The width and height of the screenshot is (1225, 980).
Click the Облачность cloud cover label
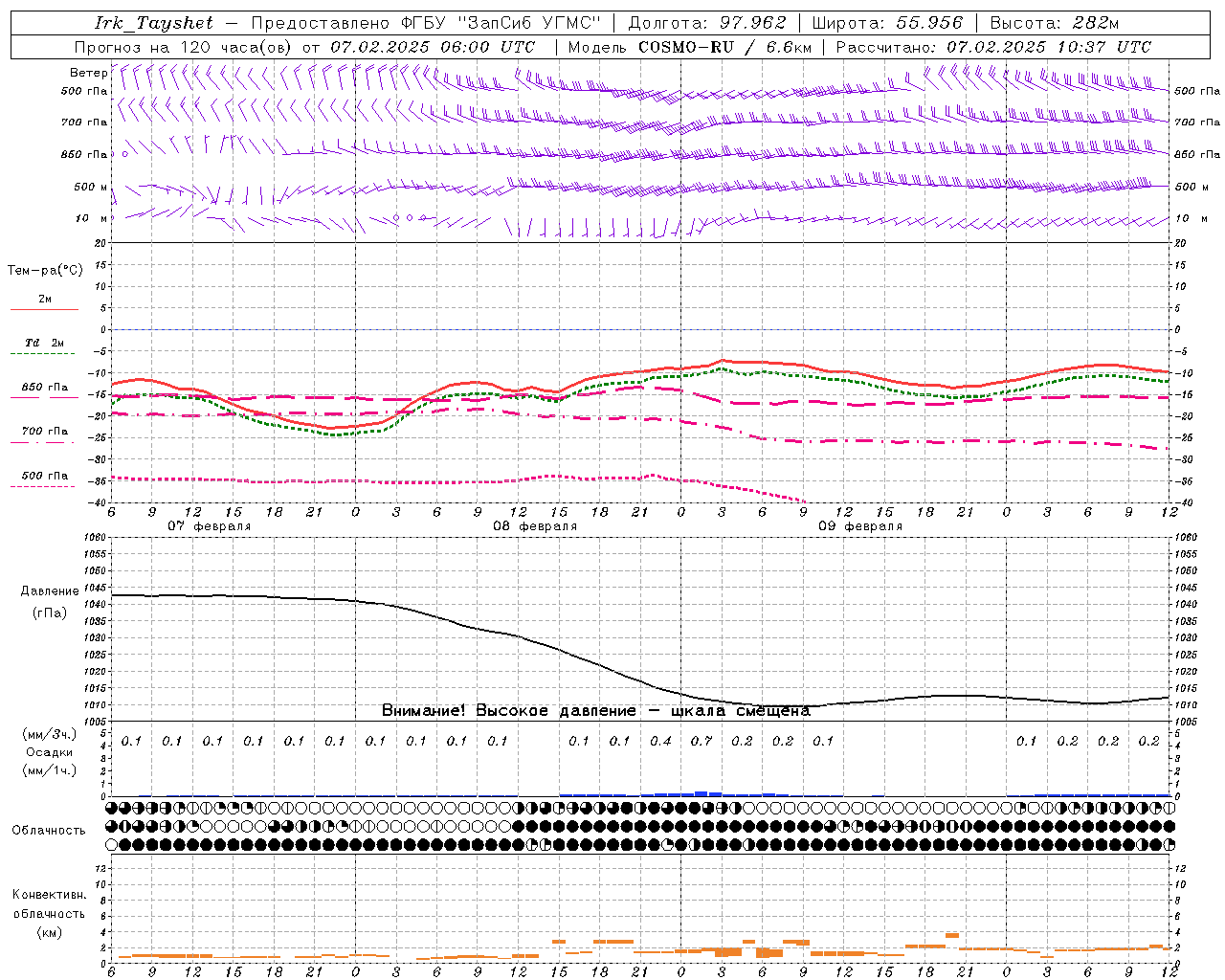pos(49,831)
